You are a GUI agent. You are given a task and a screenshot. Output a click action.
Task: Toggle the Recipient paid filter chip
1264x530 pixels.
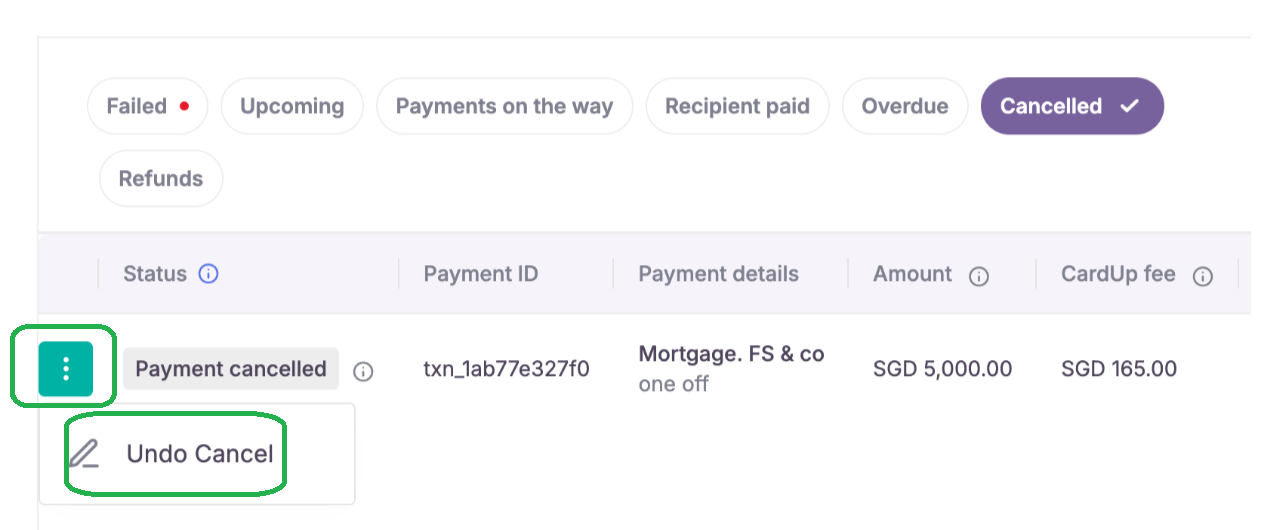pos(738,106)
